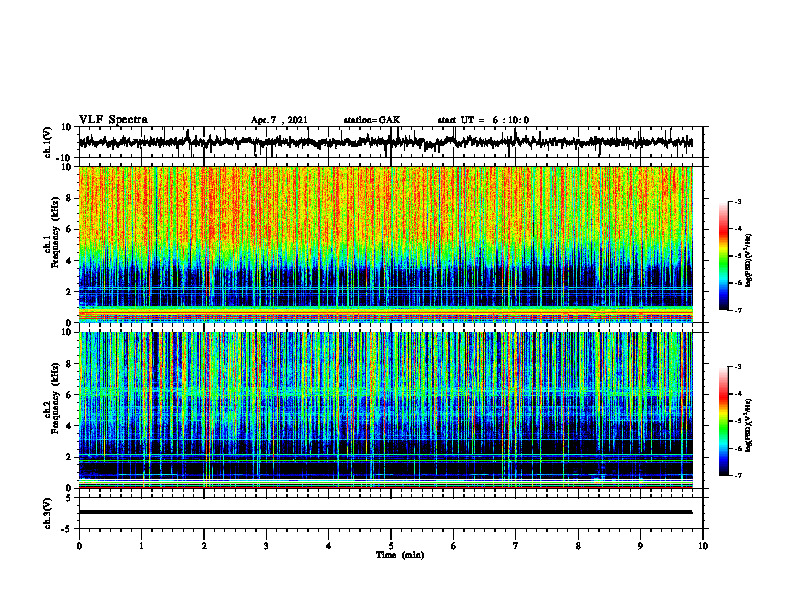
Task: Click the 'Time (min)' axis label
Action: click(400, 555)
